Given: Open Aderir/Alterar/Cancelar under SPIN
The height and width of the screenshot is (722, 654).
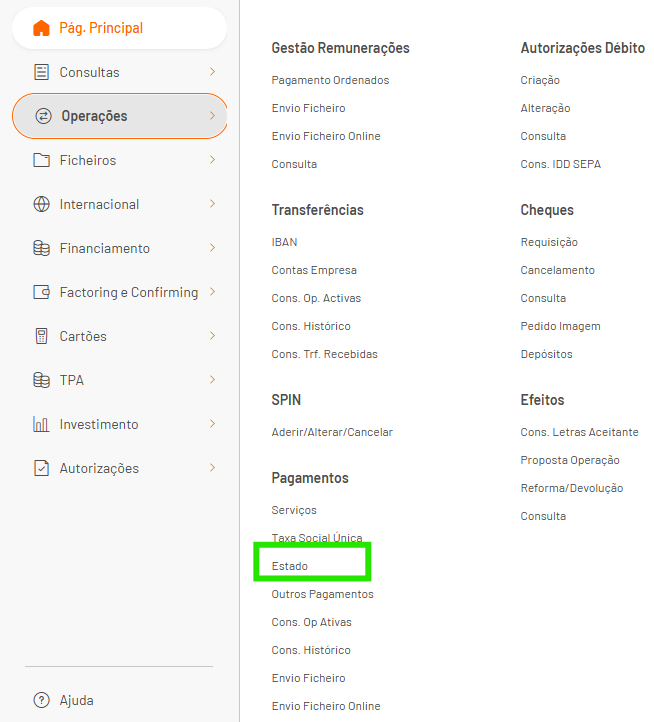Looking at the screenshot, I should (x=332, y=432).
